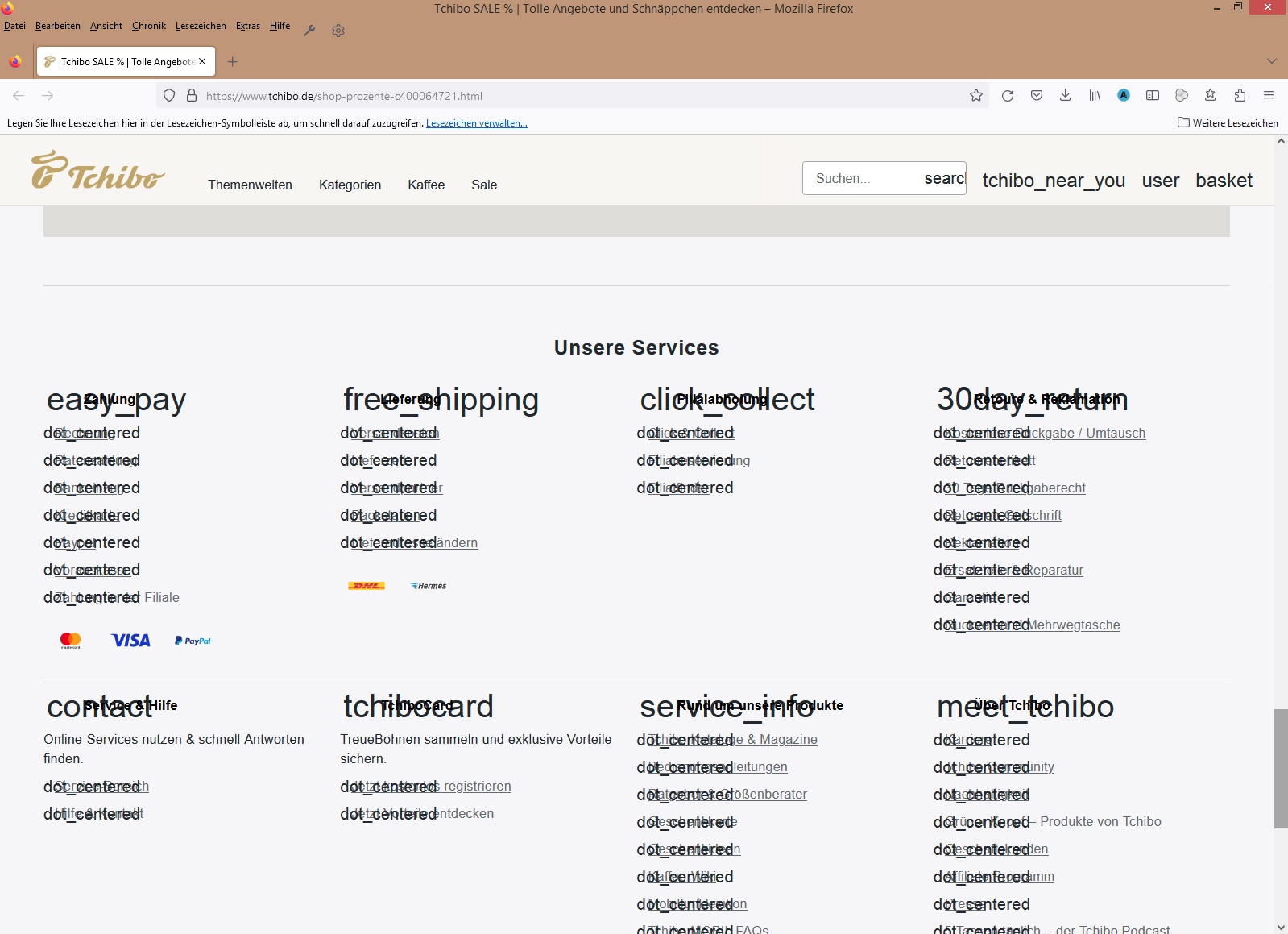Open the Firefox downloads panel
1288x934 pixels.
coord(1065,96)
